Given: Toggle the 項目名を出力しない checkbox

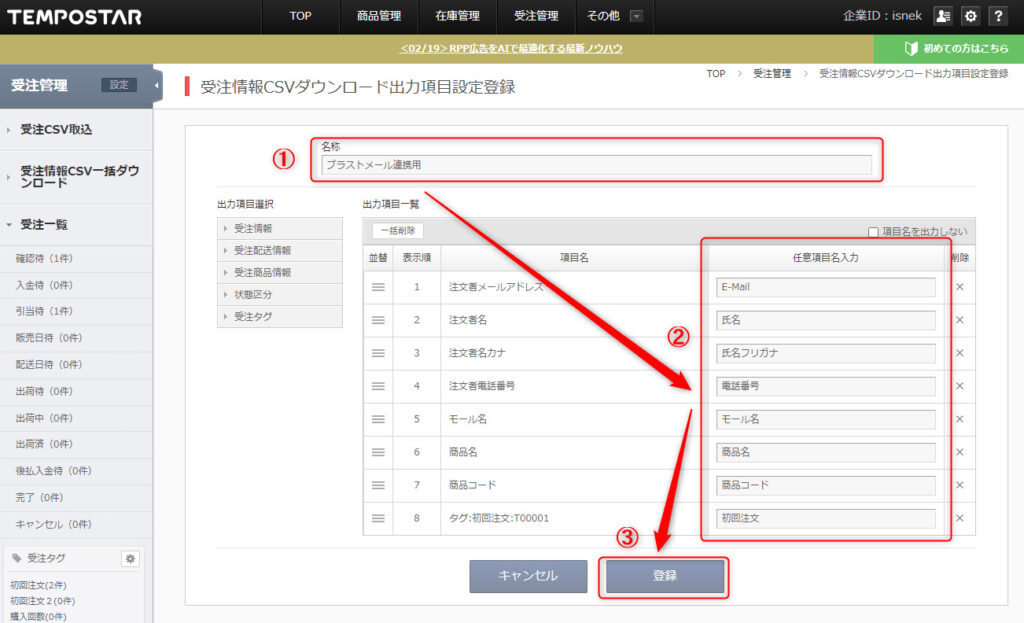Looking at the screenshot, I should (x=873, y=232).
